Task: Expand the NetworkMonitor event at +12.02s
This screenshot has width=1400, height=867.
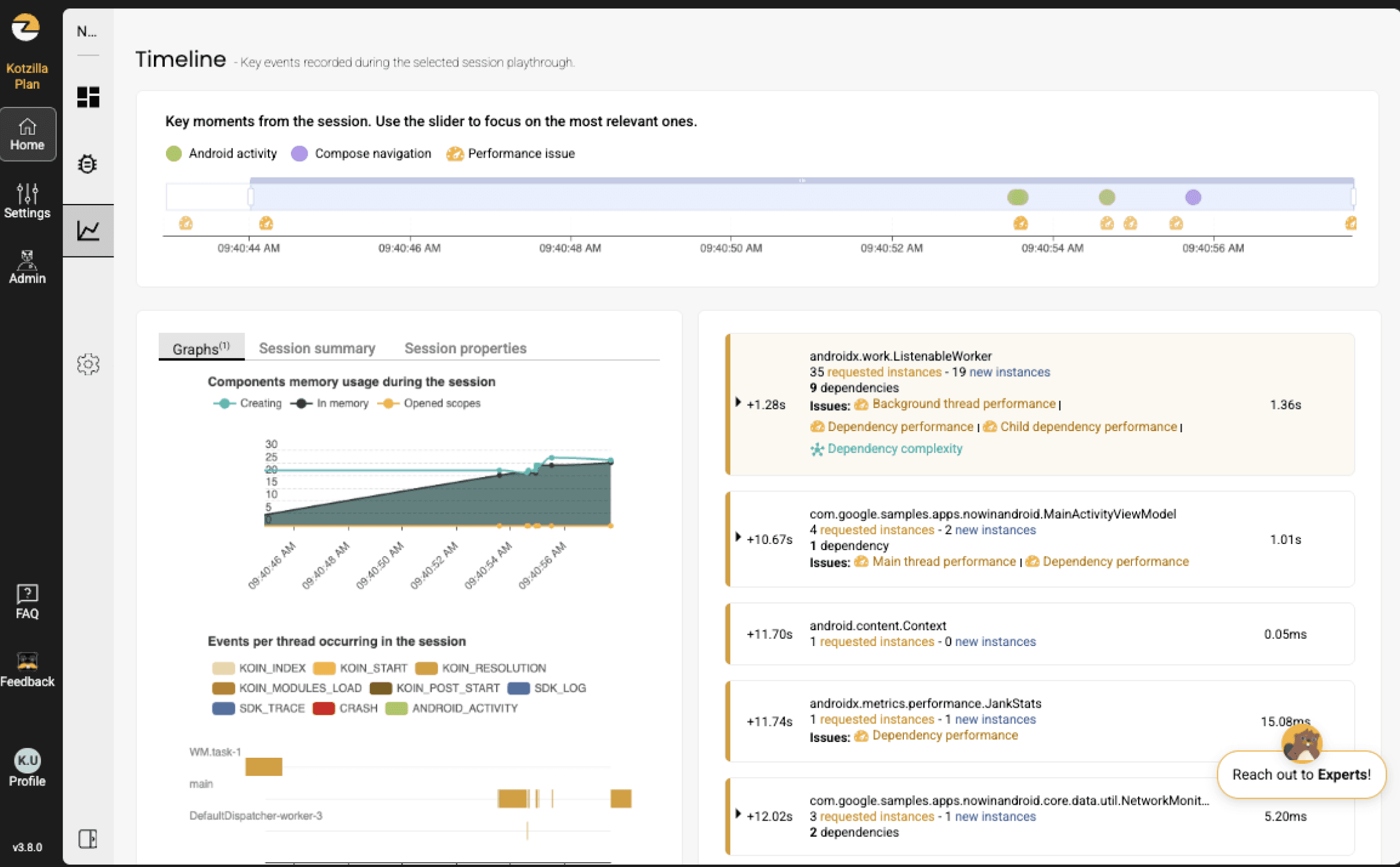Action: pyautogui.click(x=738, y=814)
